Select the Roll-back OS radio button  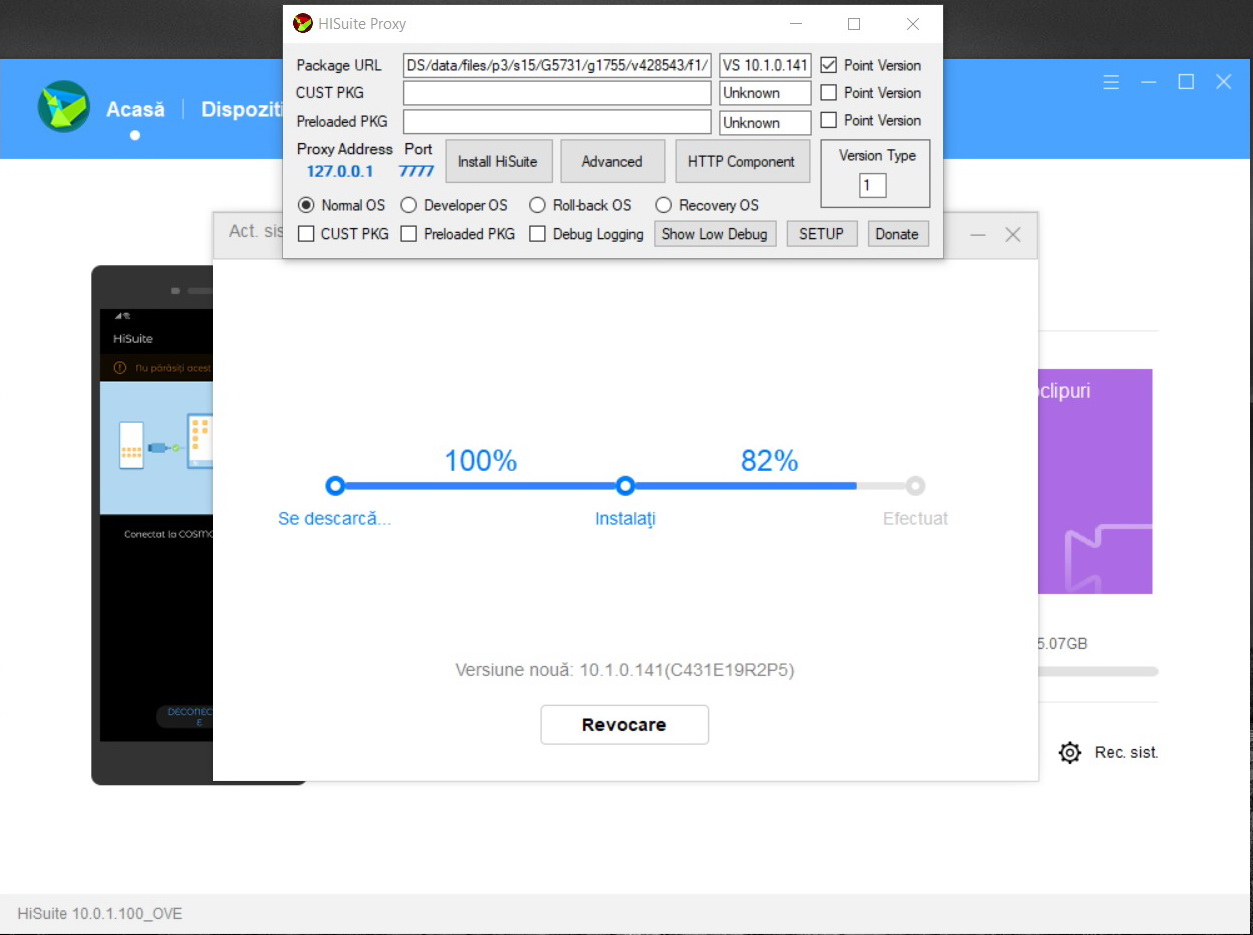pos(537,205)
